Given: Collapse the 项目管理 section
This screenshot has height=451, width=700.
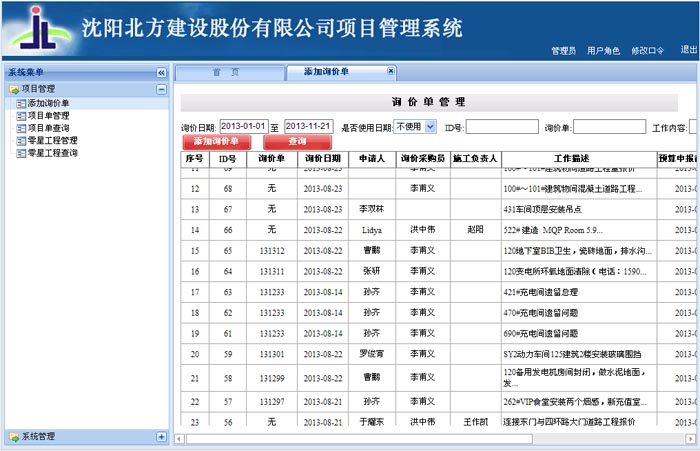Looking at the screenshot, I should 161,90.
